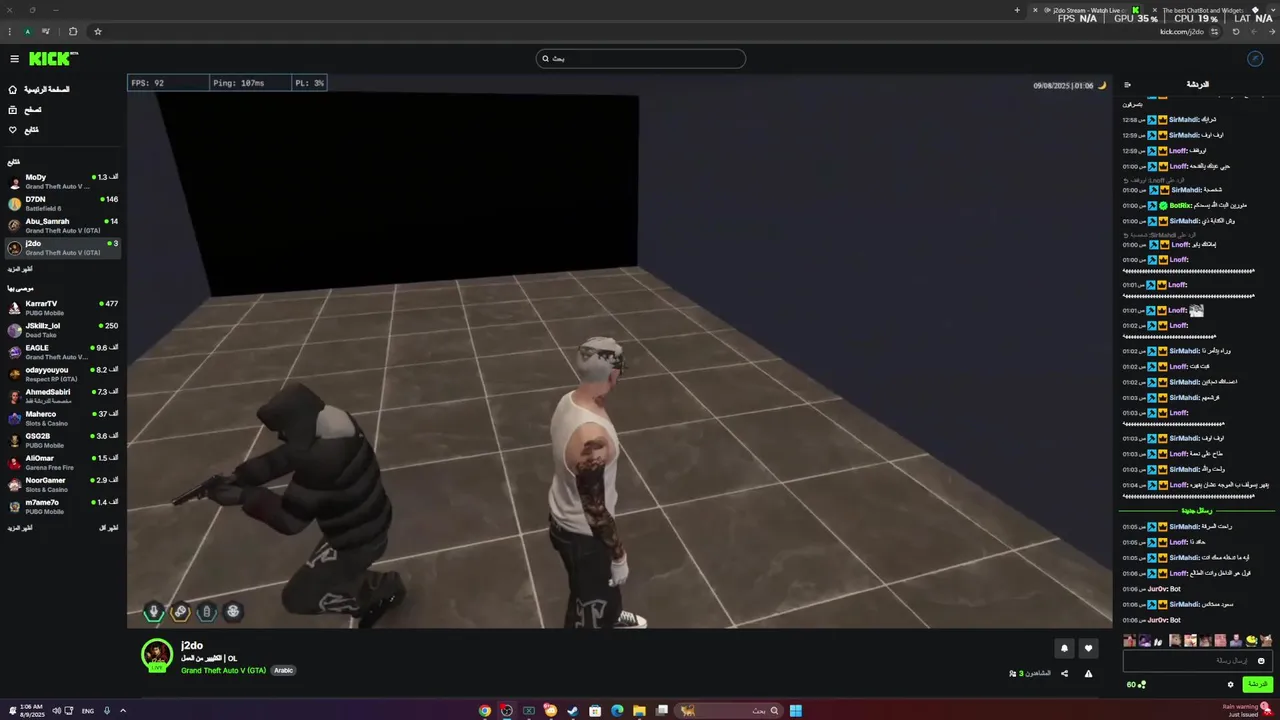Close the j2do Stream browser tab
This screenshot has height=720, width=1280.
tap(1035, 10)
